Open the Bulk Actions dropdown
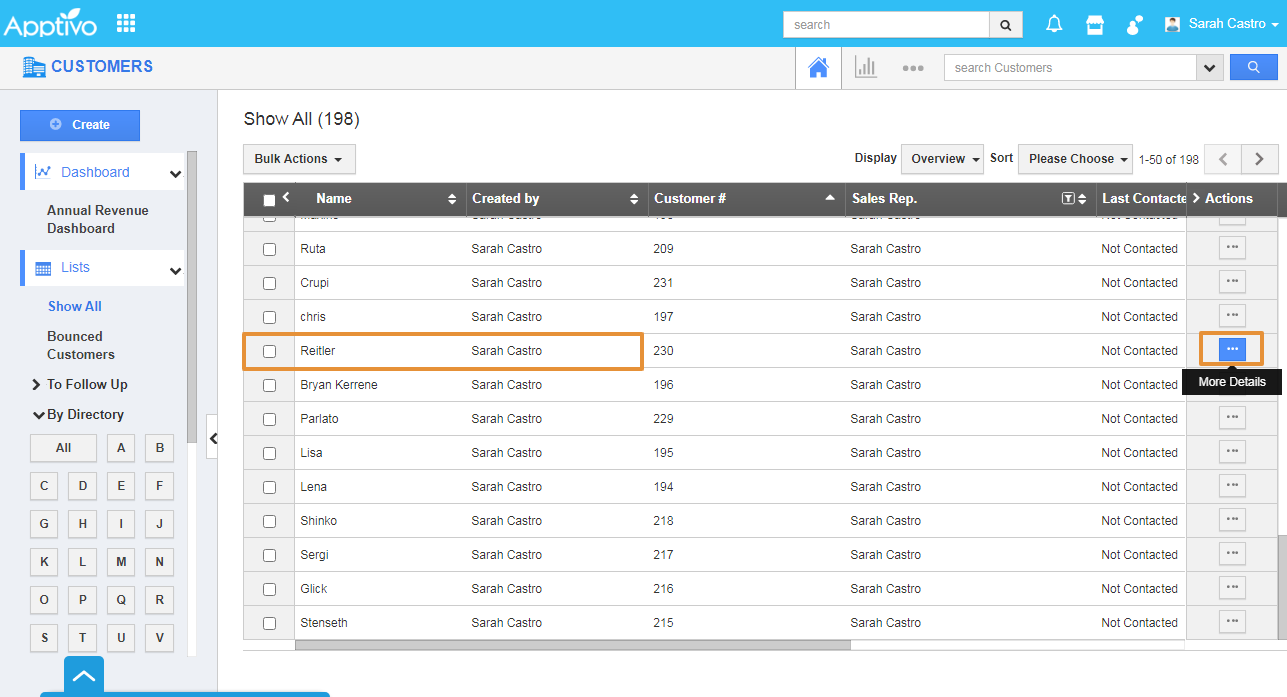1287x697 pixels. (x=299, y=159)
